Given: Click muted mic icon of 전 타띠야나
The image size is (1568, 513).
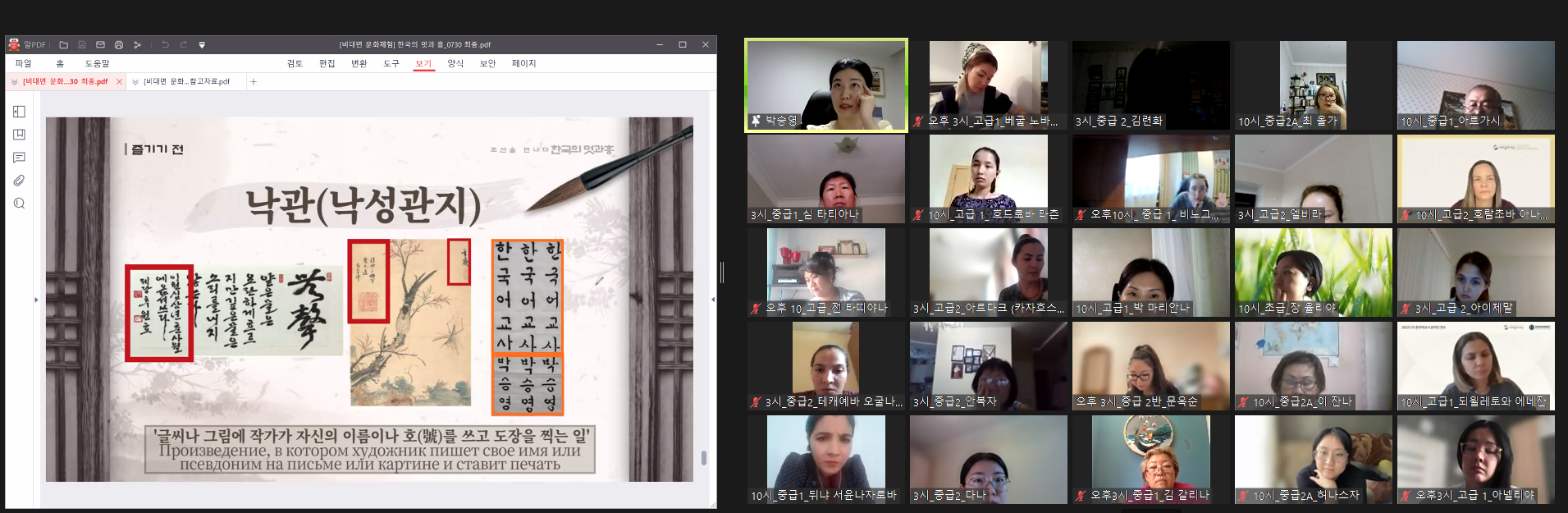Looking at the screenshot, I should 757,309.
